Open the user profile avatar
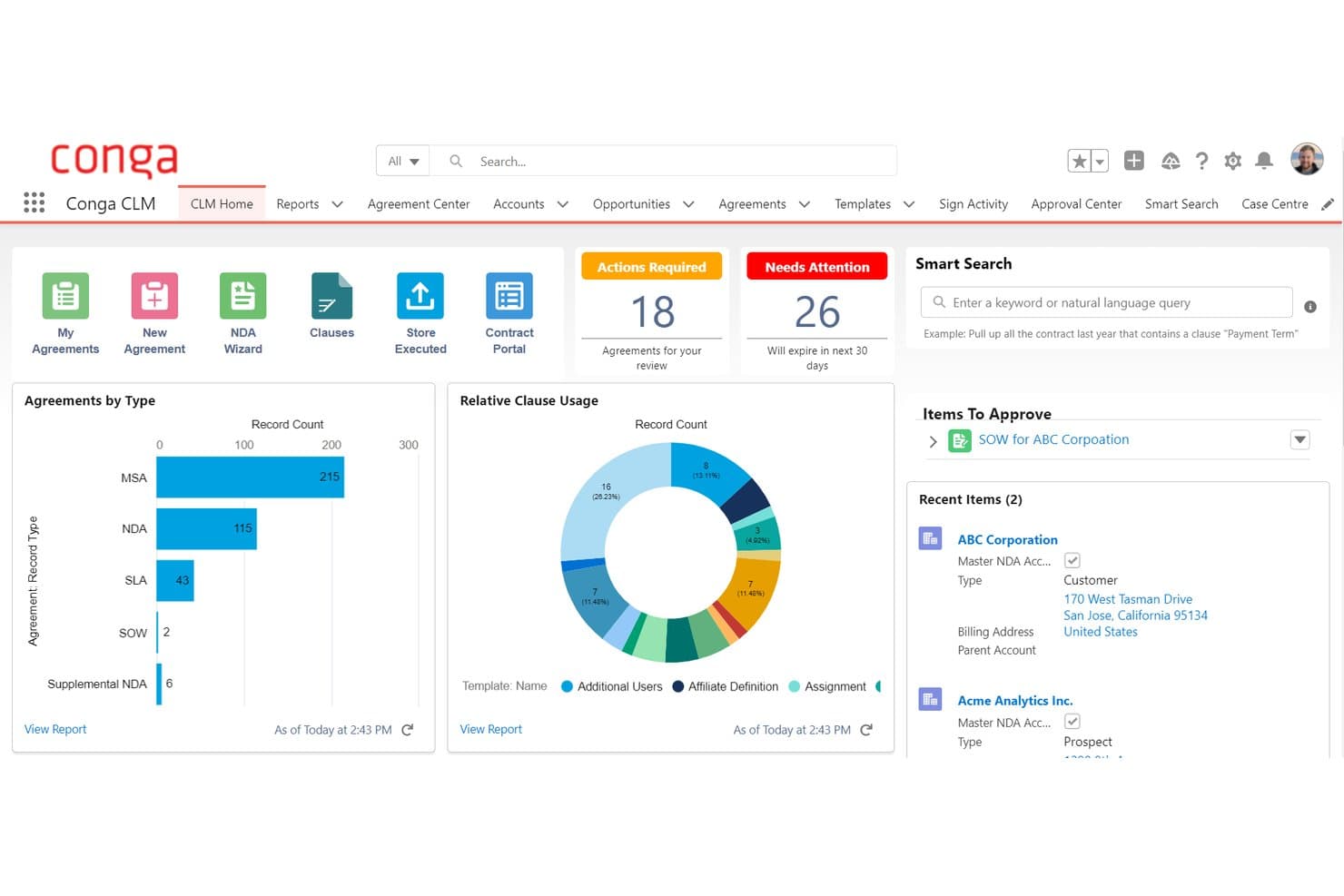1344x896 pixels. [1307, 159]
